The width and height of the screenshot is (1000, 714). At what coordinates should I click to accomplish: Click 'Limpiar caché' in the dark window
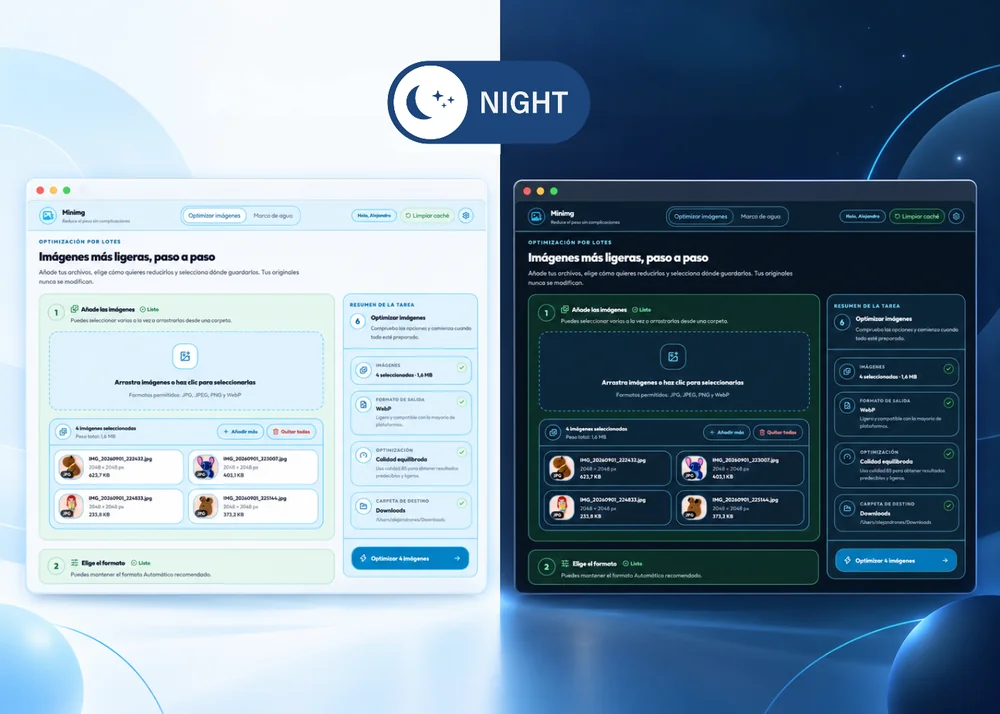coord(917,217)
